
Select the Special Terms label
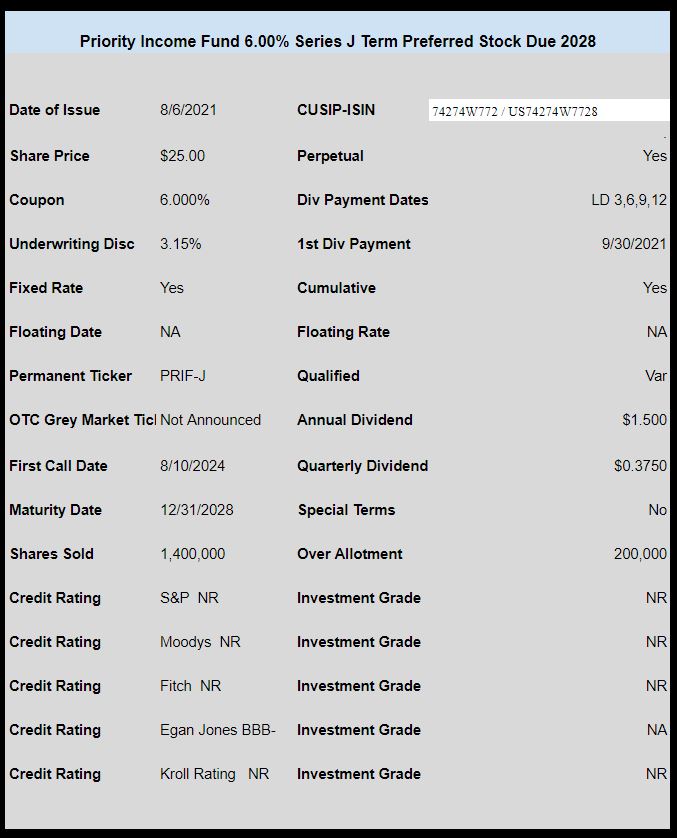point(346,510)
